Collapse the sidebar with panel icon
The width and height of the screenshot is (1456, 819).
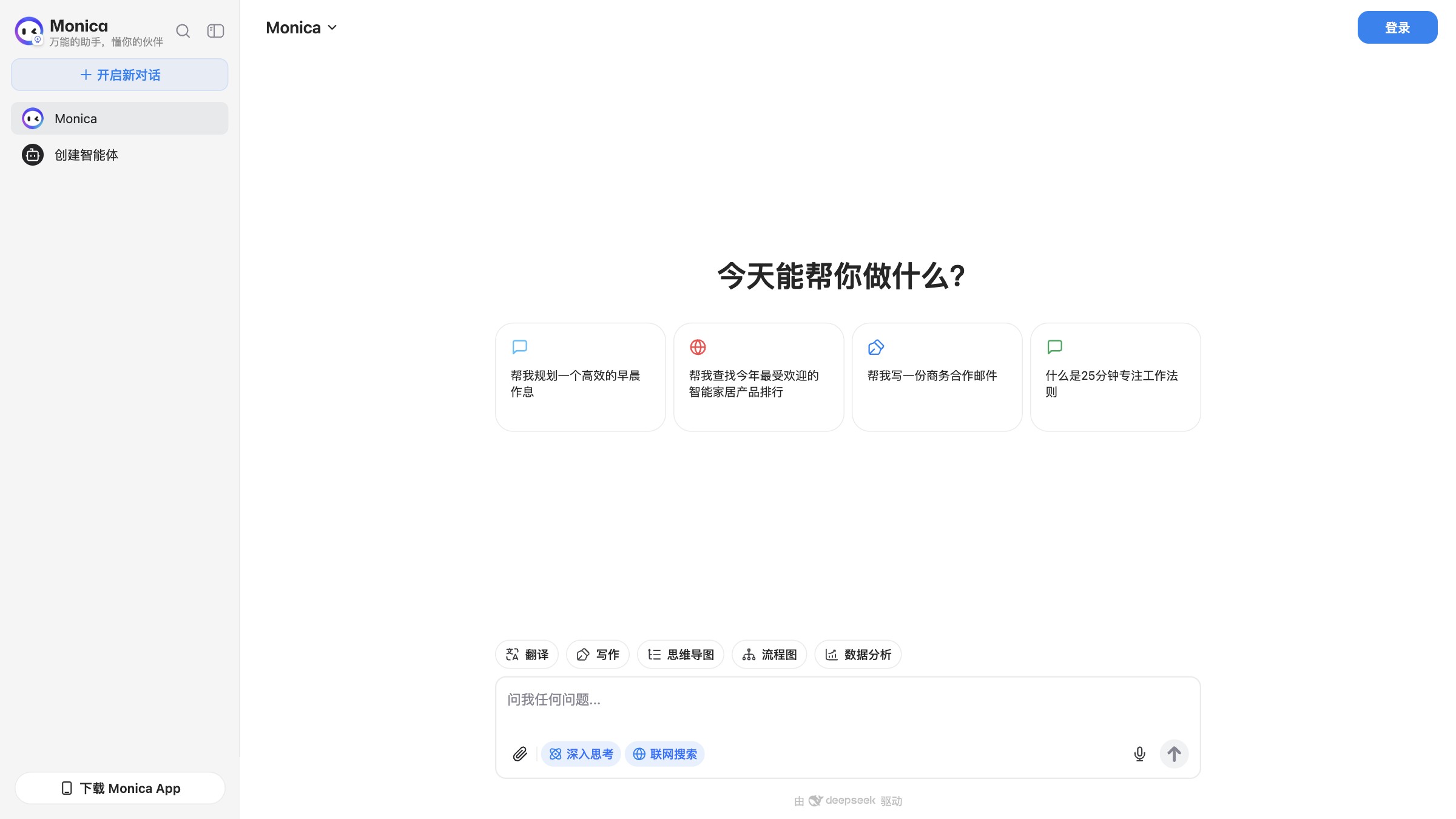[x=215, y=31]
